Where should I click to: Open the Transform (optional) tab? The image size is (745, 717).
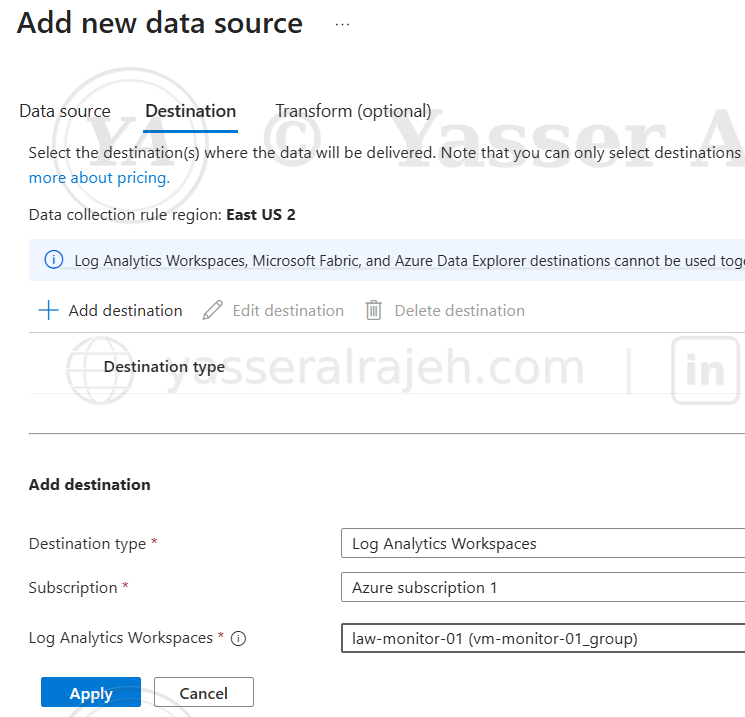tap(353, 111)
